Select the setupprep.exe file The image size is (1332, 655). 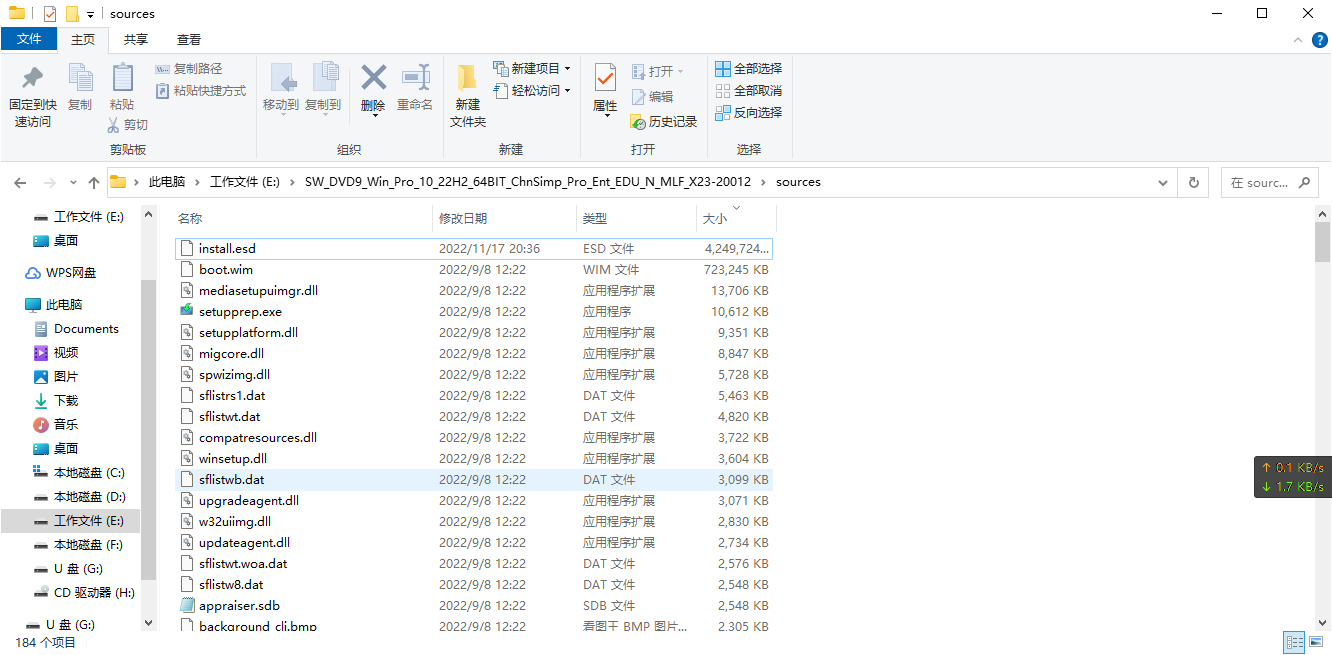click(473, 311)
